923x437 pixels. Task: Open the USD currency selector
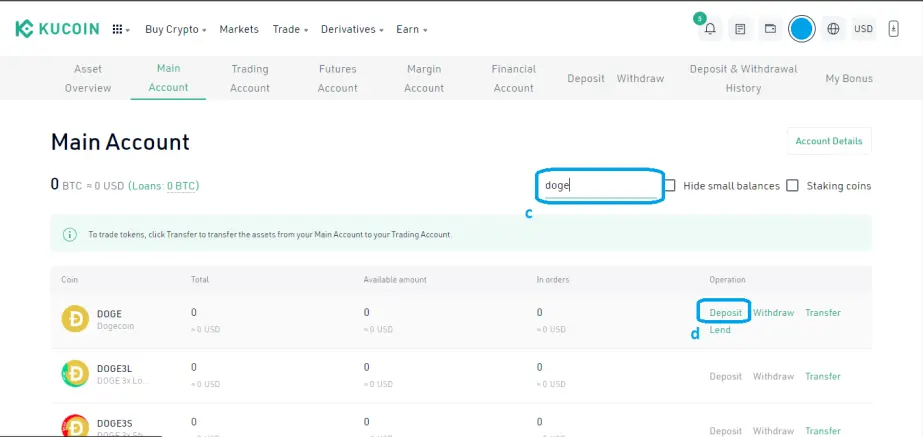[x=864, y=29]
